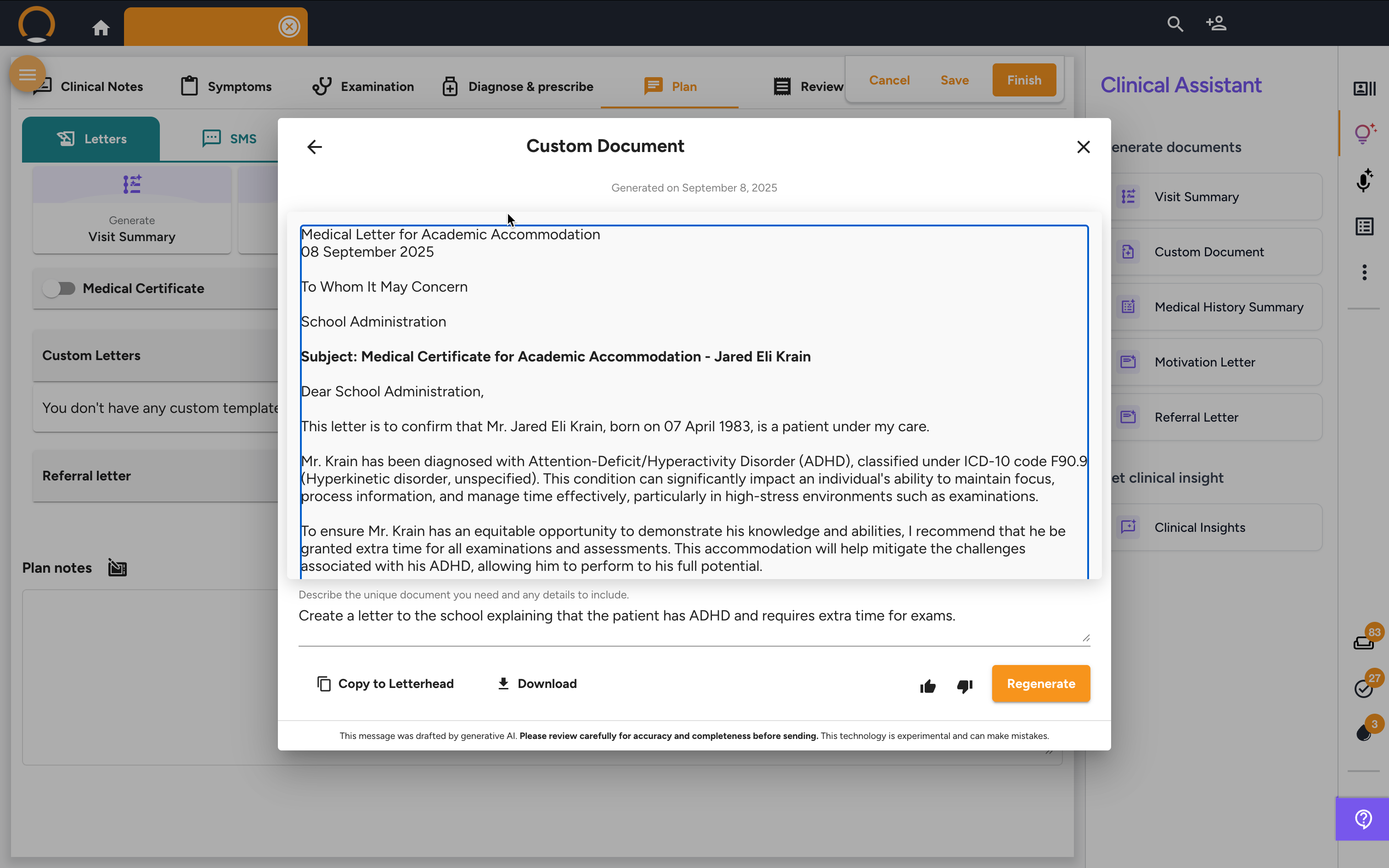Image resolution: width=1389 pixels, height=868 pixels.
Task: Switch to the SMS tab
Action: pyautogui.click(x=230, y=139)
